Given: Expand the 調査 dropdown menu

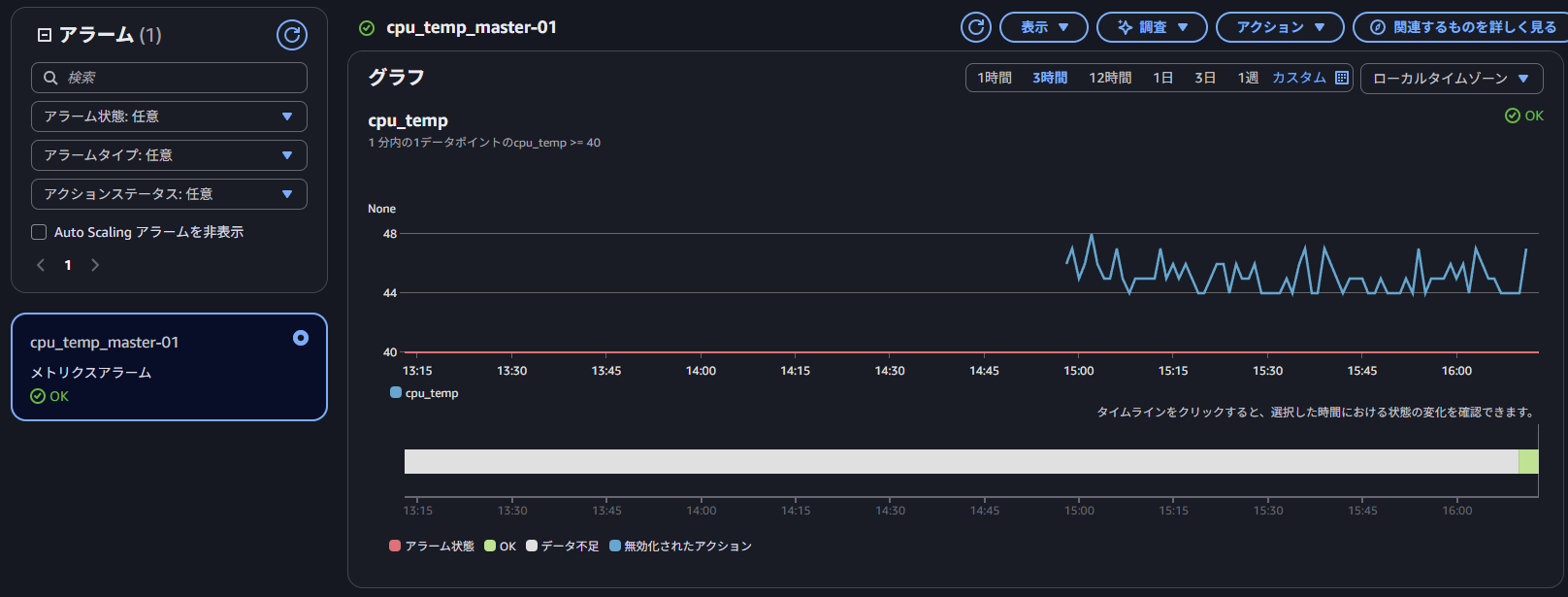Looking at the screenshot, I should (x=1152, y=27).
